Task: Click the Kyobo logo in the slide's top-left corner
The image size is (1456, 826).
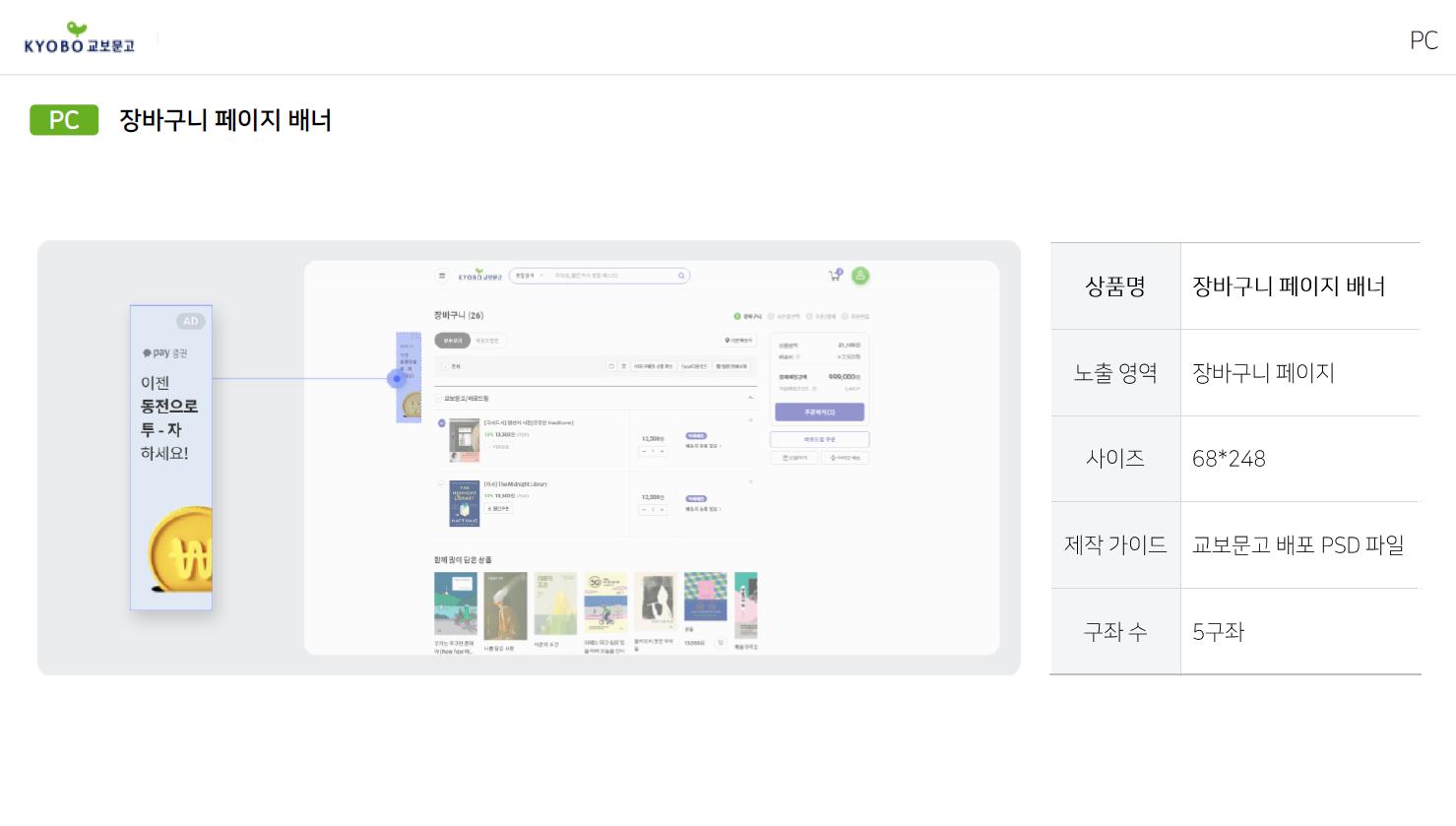Action: [79, 38]
